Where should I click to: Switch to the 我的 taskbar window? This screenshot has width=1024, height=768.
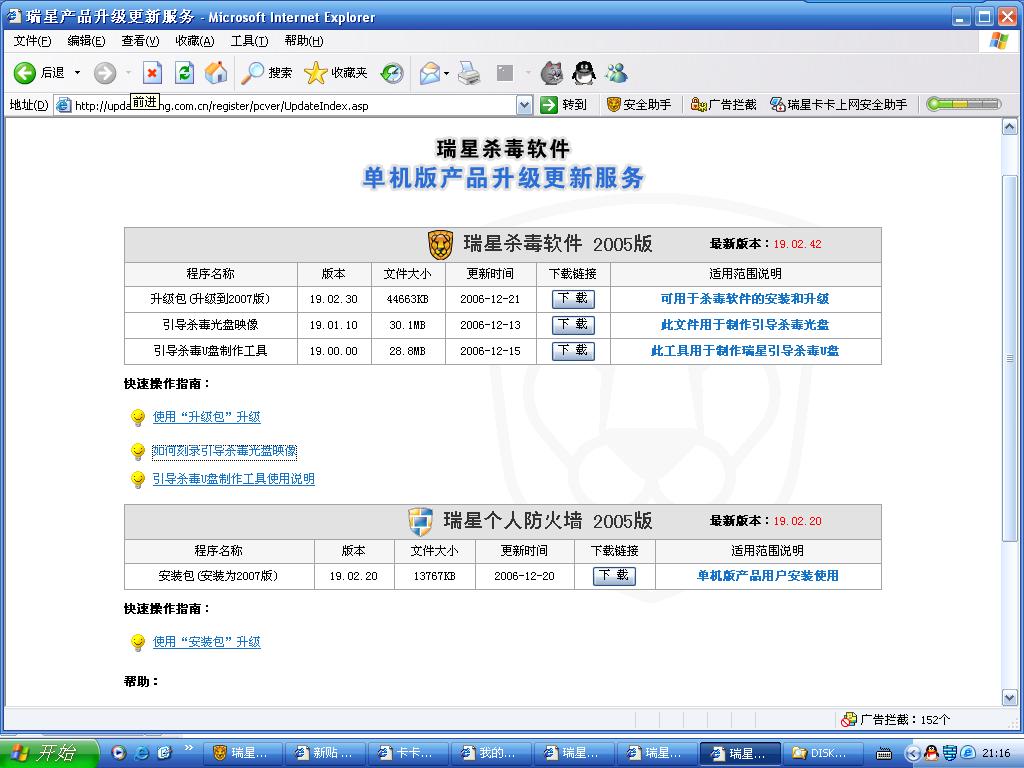point(490,753)
